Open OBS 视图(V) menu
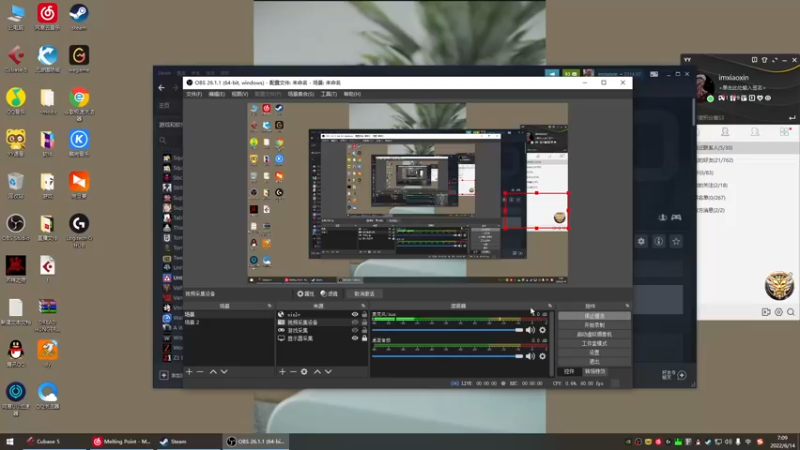This screenshot has height=450, width=800. (x=239, y=94)
